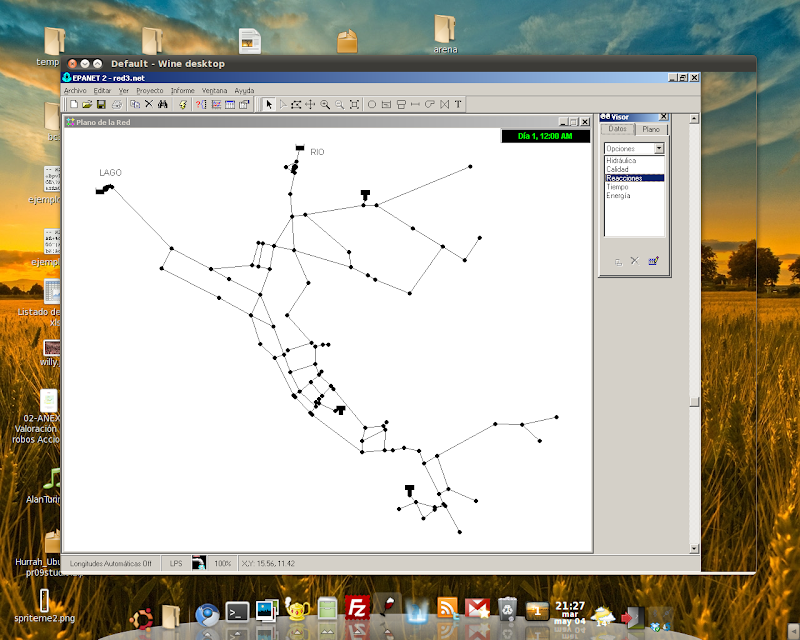Switch to the Plano tab in Visor

pyautogui.click(x=651, y=130)
